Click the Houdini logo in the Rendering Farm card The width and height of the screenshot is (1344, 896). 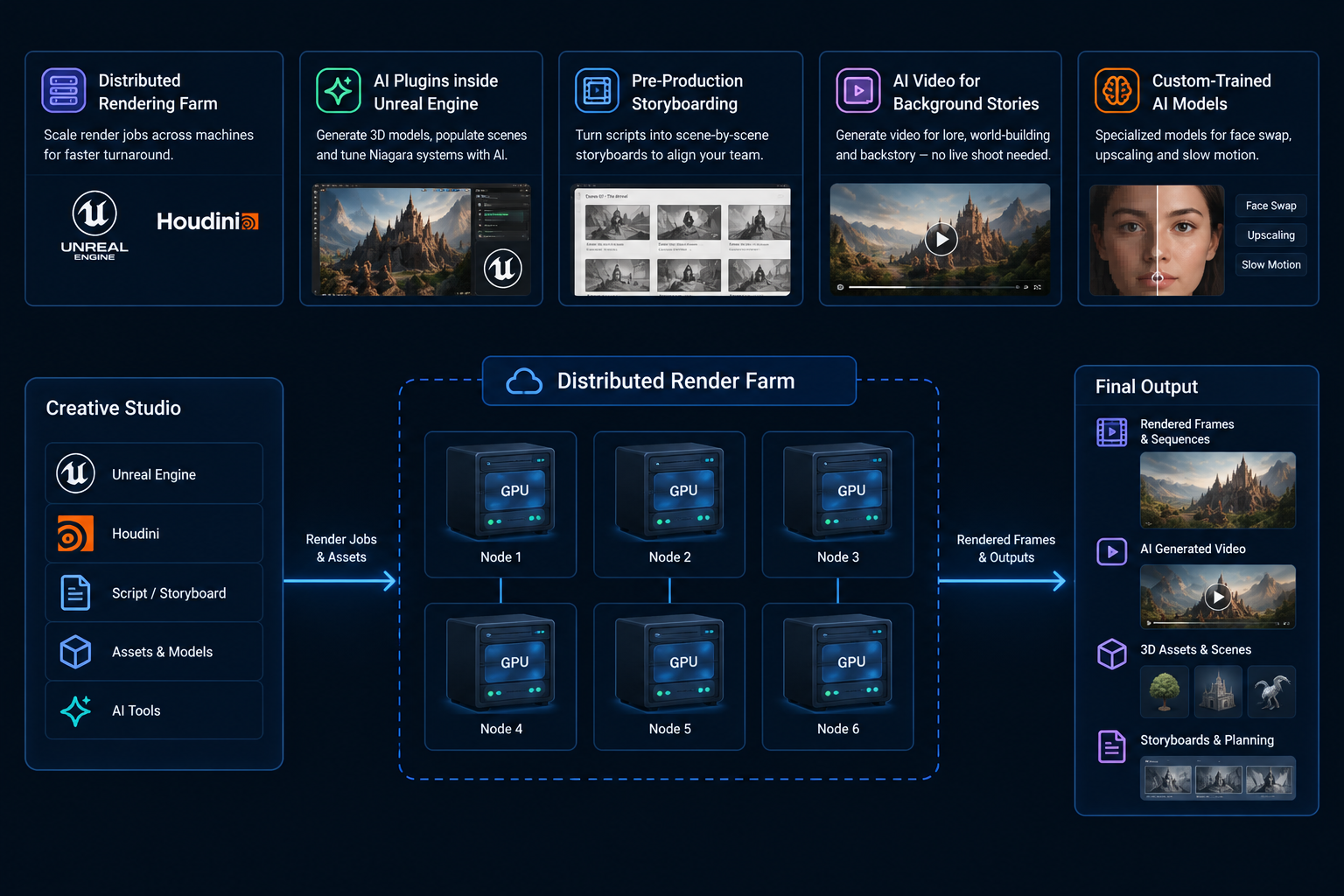(x=207, y=221)
